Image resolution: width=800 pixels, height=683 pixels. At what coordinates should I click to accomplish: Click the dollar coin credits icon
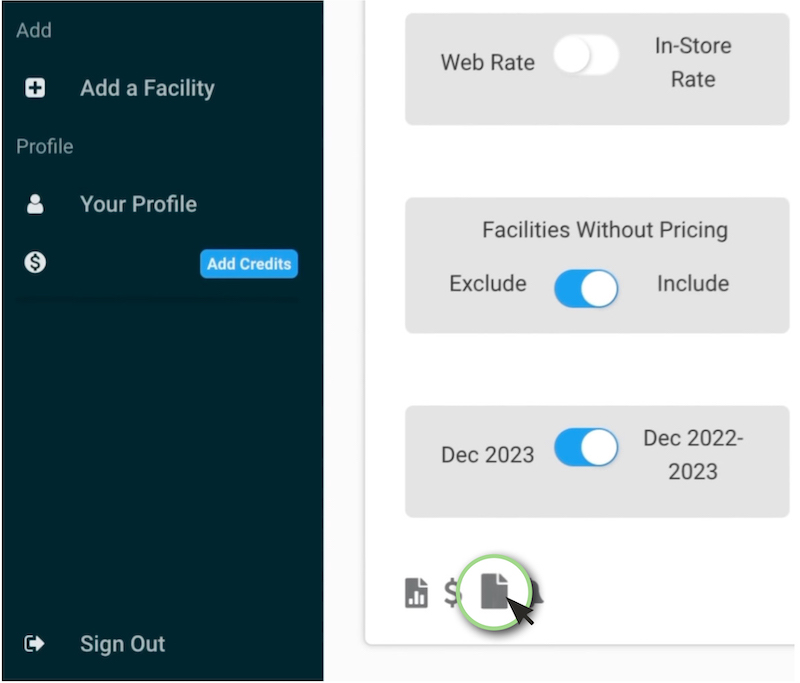coord(35,263)
